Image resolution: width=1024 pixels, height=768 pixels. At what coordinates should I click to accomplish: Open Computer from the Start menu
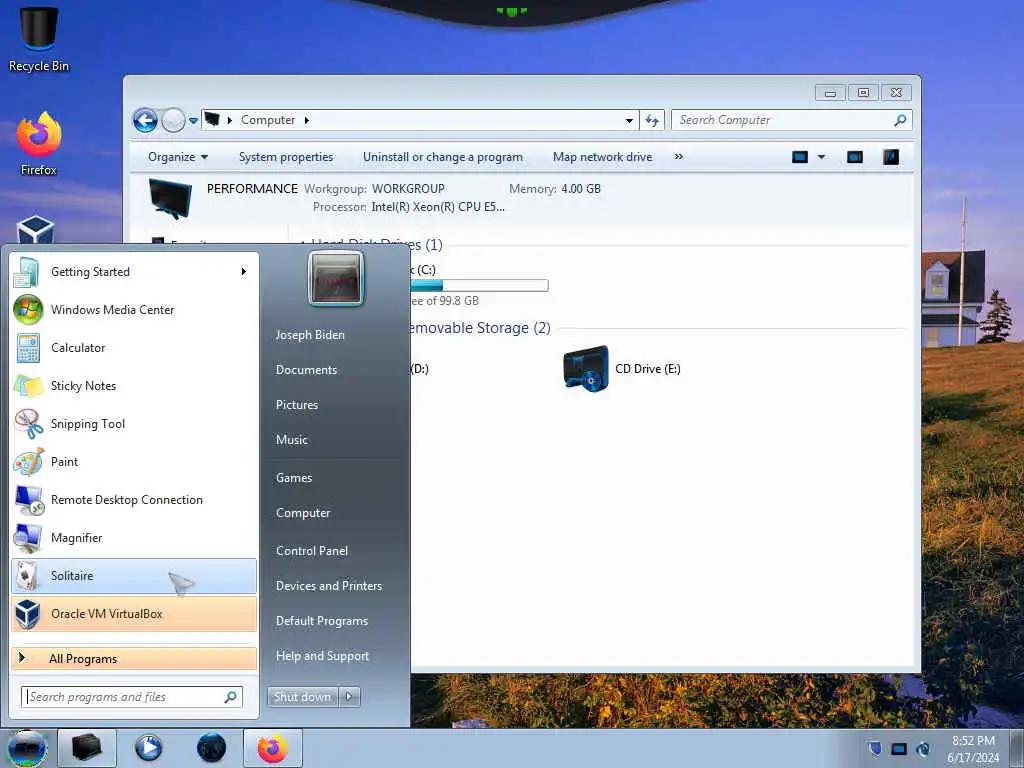point(303,513)
